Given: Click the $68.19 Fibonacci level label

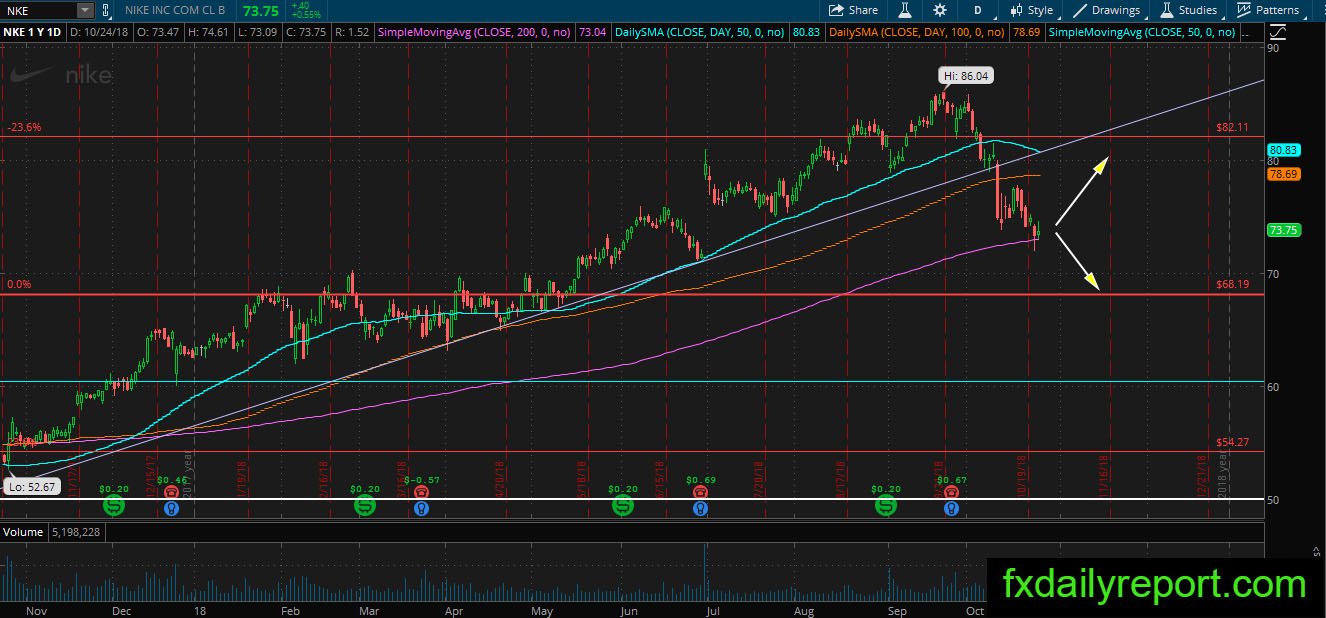Looking at the screenshot, I should pyautogui.click(x=1233, y=285).
